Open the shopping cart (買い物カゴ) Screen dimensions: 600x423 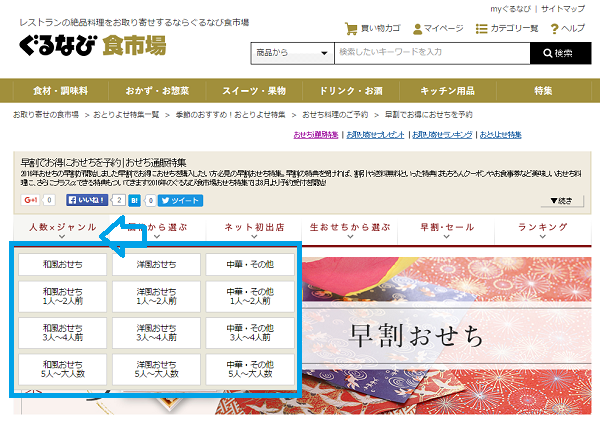372,28
